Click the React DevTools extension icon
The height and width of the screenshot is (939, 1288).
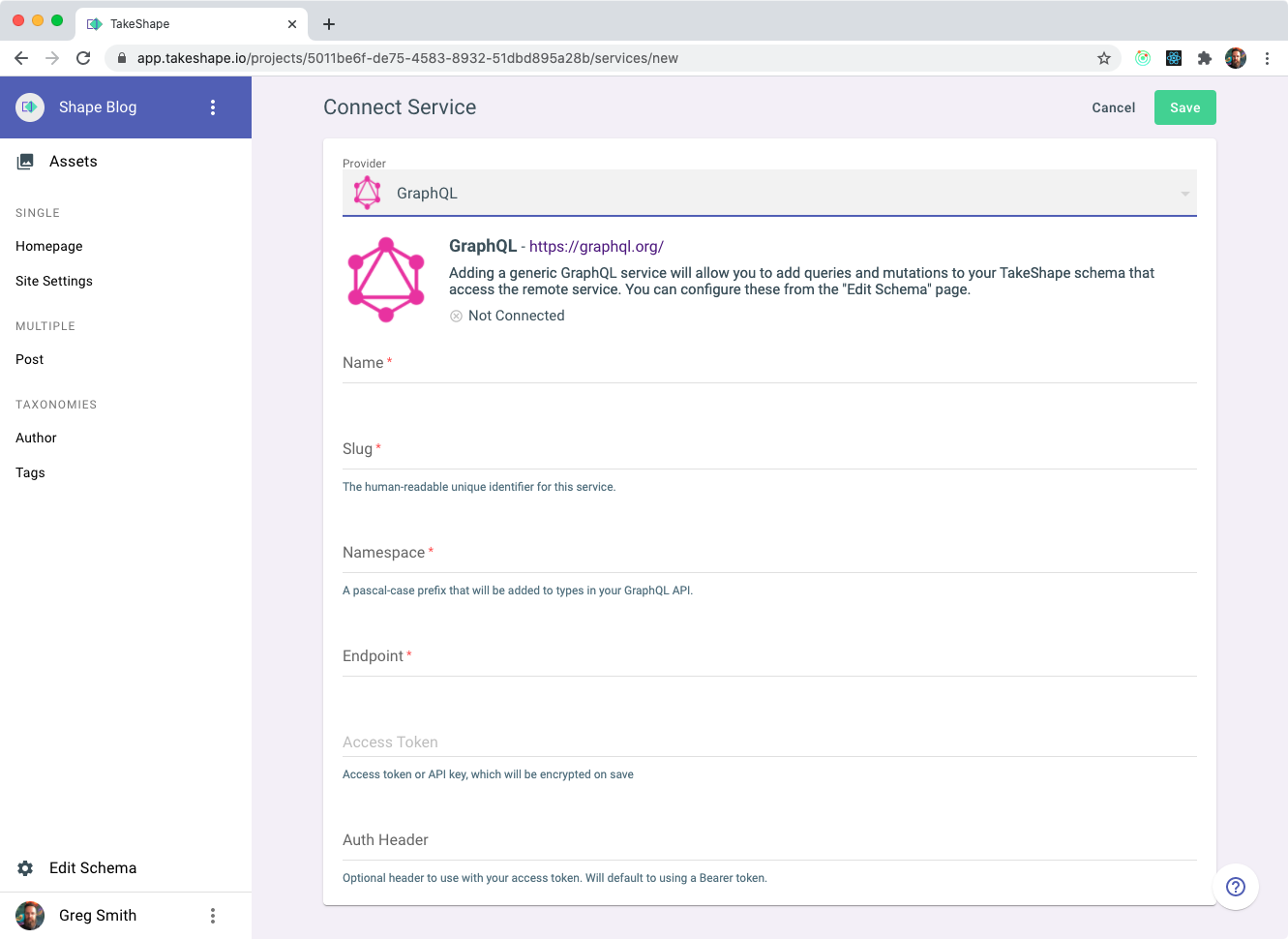(x=1174, y=58)
